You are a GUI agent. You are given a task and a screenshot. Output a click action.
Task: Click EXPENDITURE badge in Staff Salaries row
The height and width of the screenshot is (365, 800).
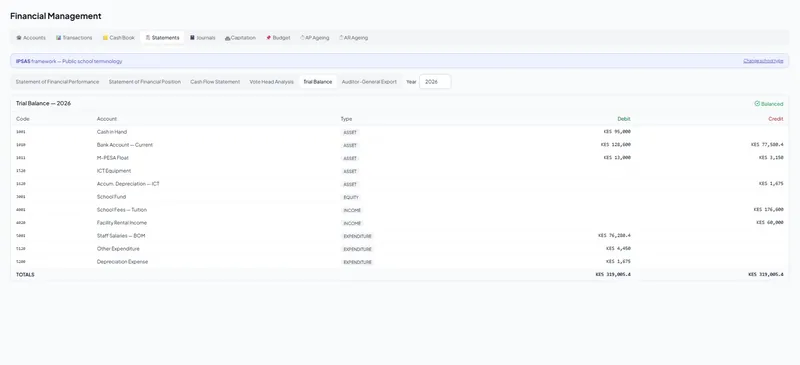[357, 236]
